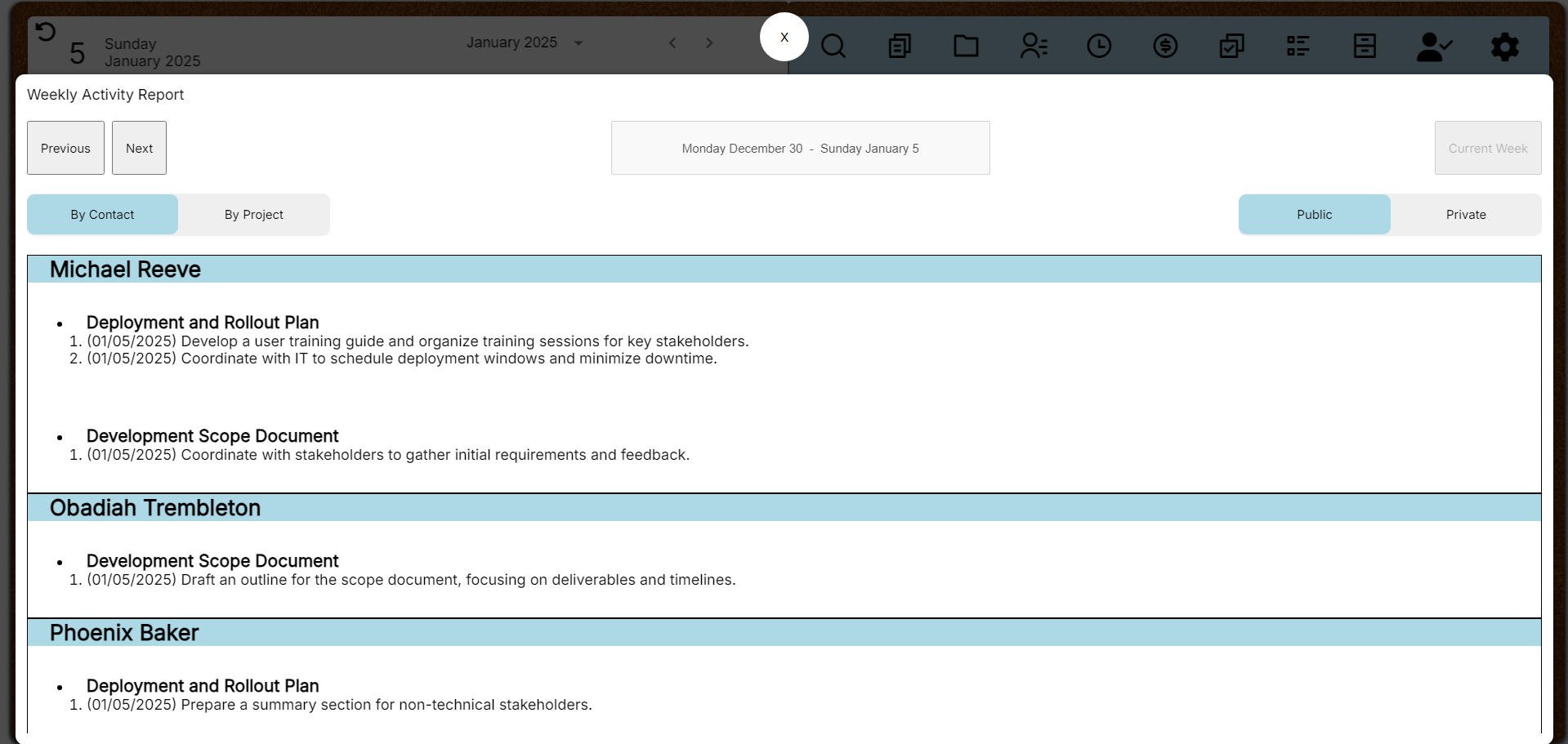Image resolution: width=1568 pixels, height=744 pixels.
Task: Click the stacked checkbox tasks icon
Action: pos(1231,46)
